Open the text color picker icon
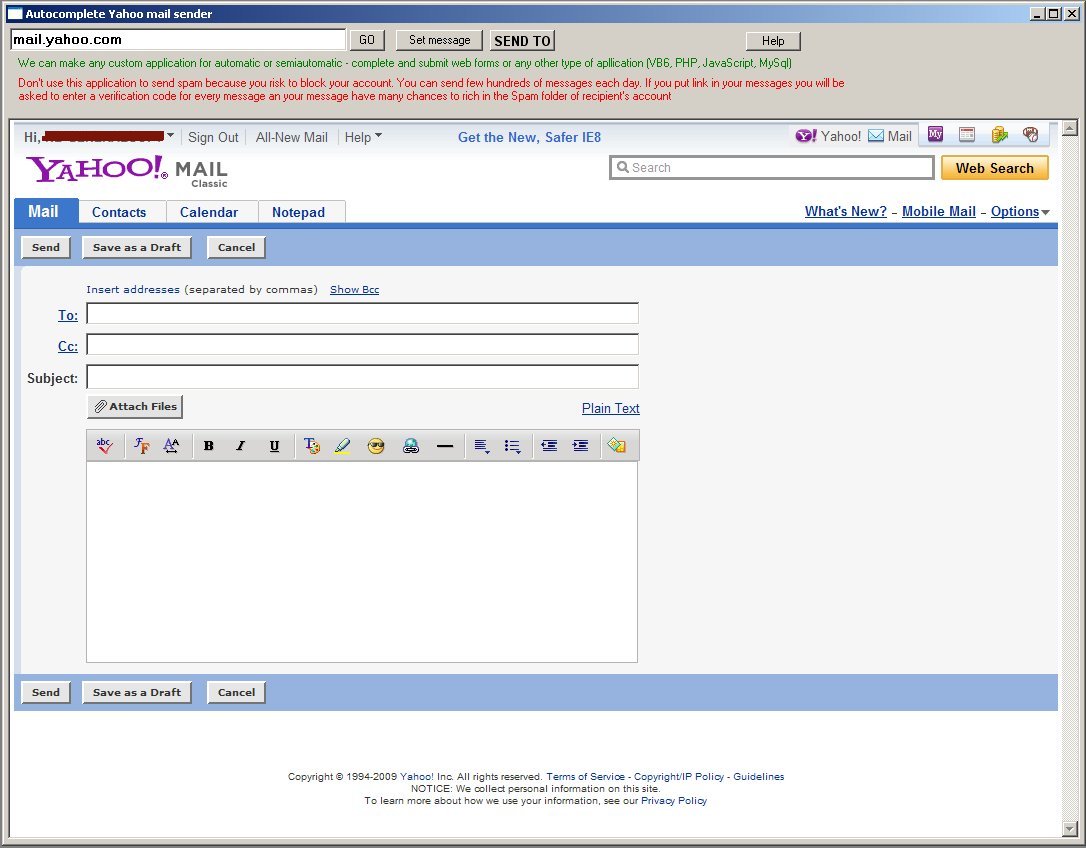The image size is (1086, 848). (312, 445)
